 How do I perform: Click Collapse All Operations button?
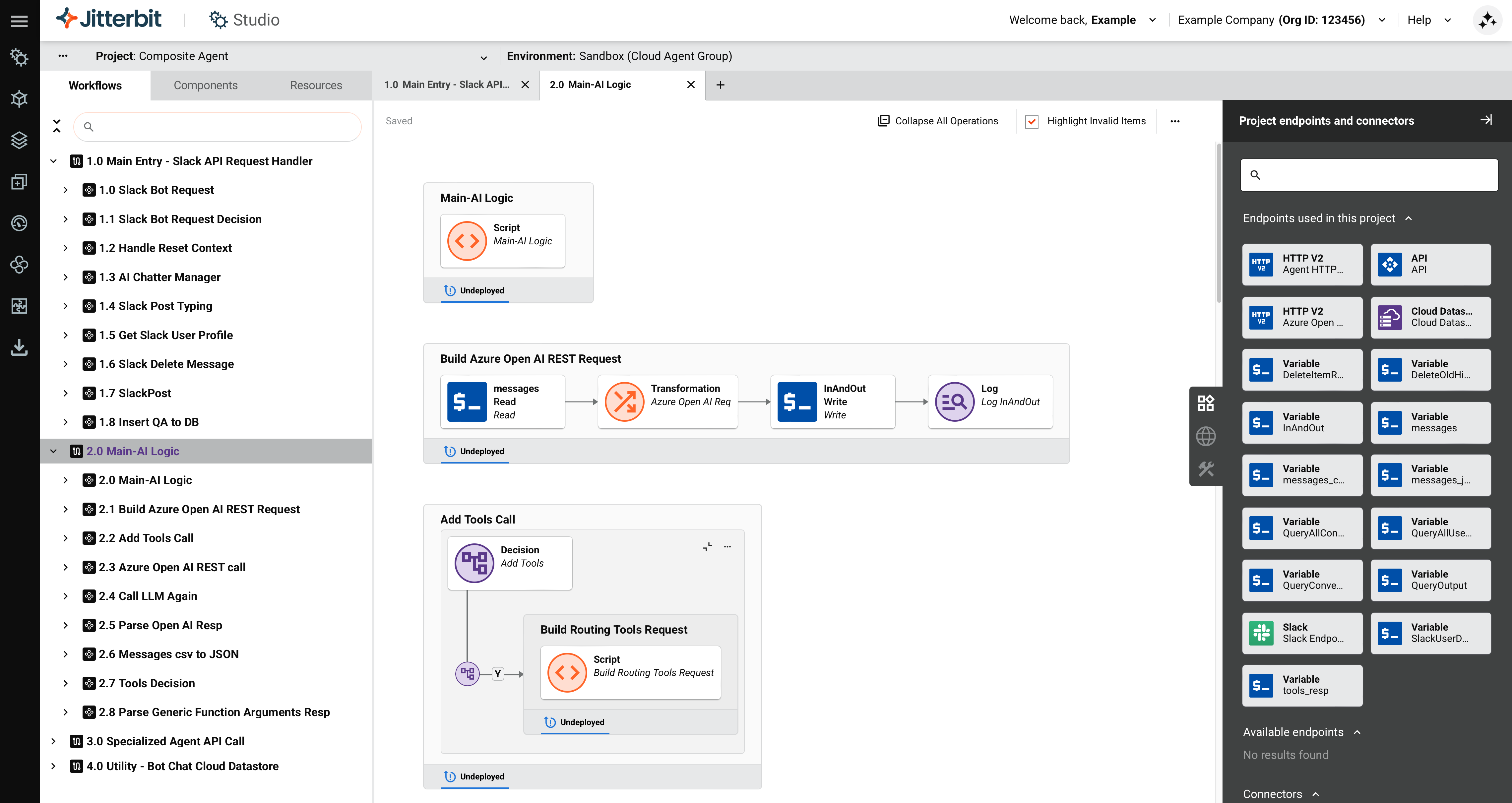[937, 121]
